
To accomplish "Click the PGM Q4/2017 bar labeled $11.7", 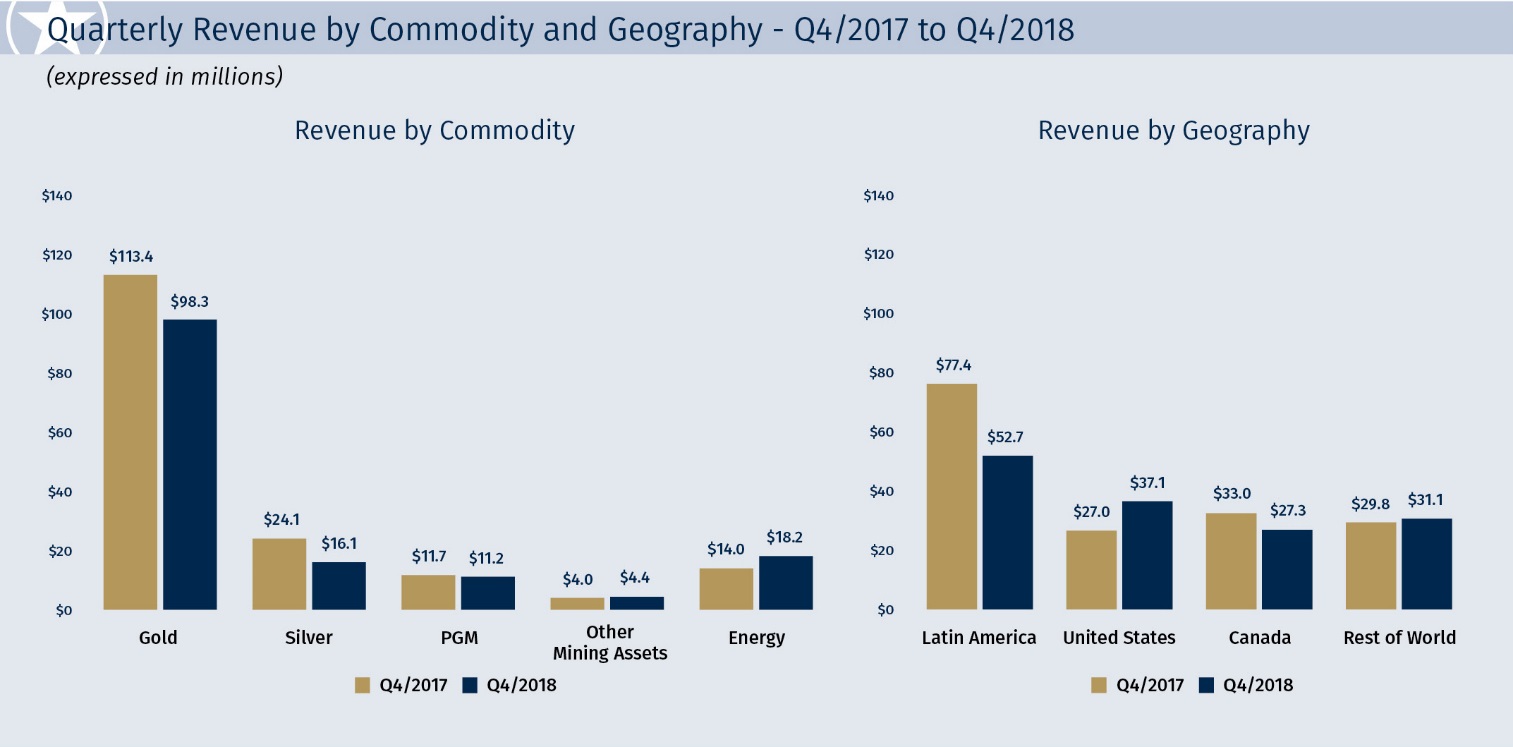I will tap(428, 592).
